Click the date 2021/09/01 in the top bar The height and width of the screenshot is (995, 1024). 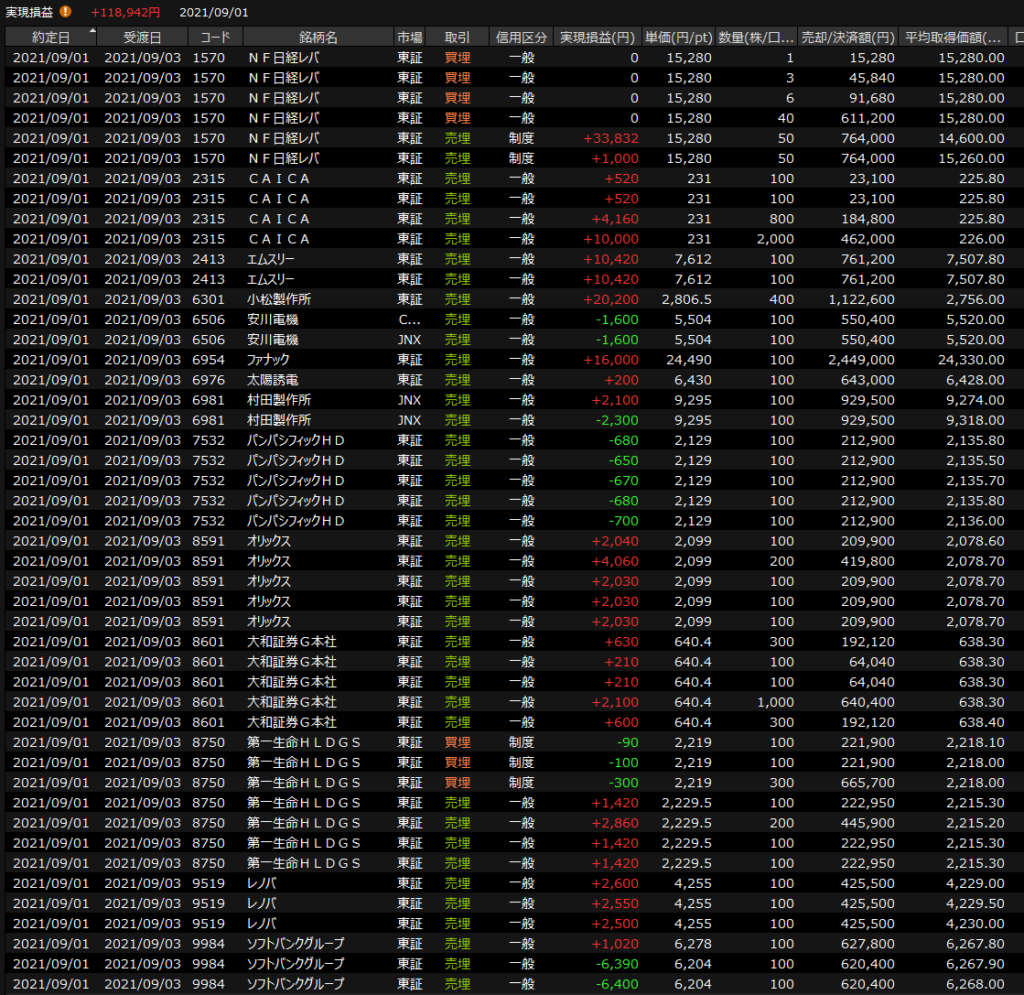click(x=214, y=12)
